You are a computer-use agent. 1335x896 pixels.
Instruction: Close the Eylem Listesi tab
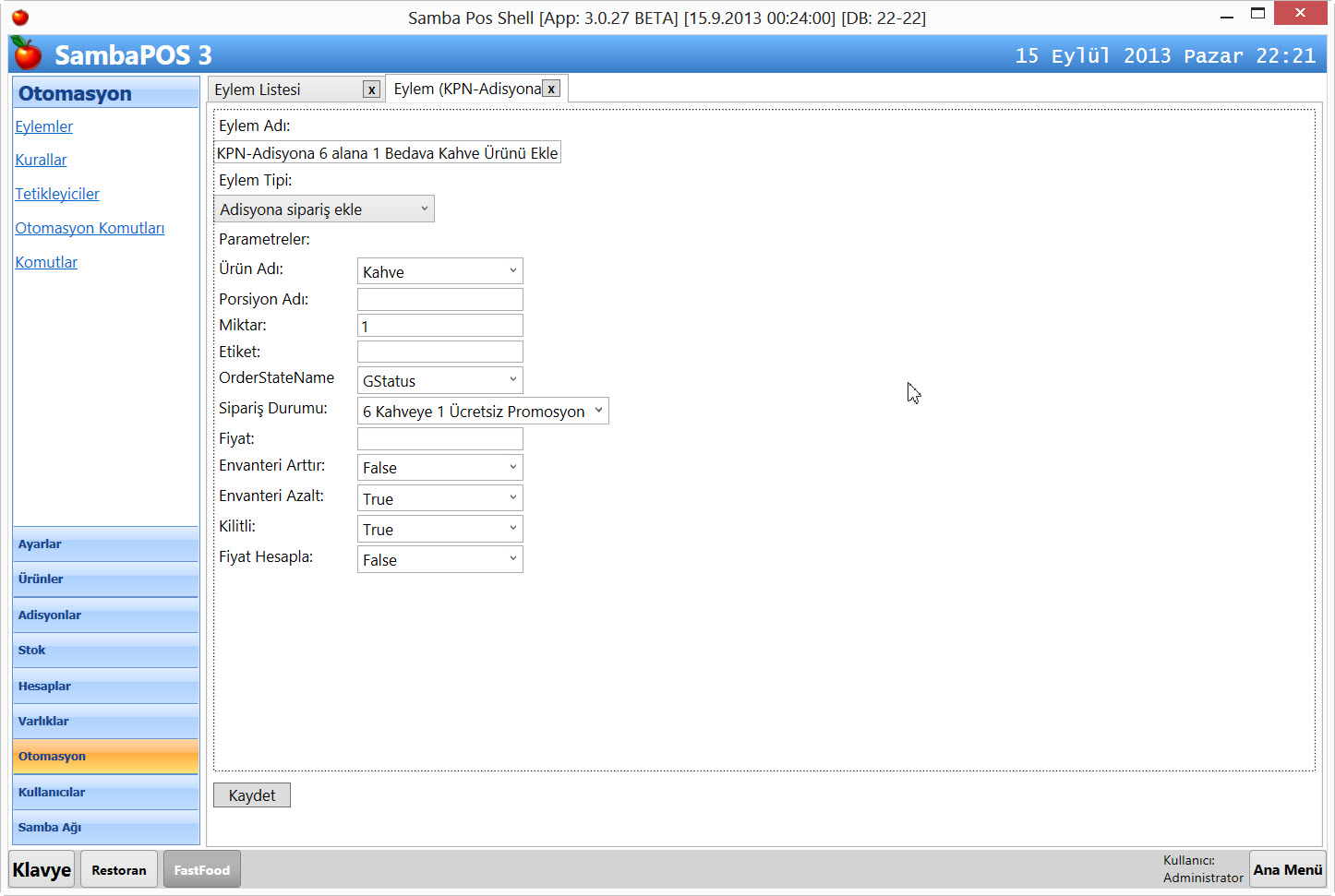click(x=371, y=90)
